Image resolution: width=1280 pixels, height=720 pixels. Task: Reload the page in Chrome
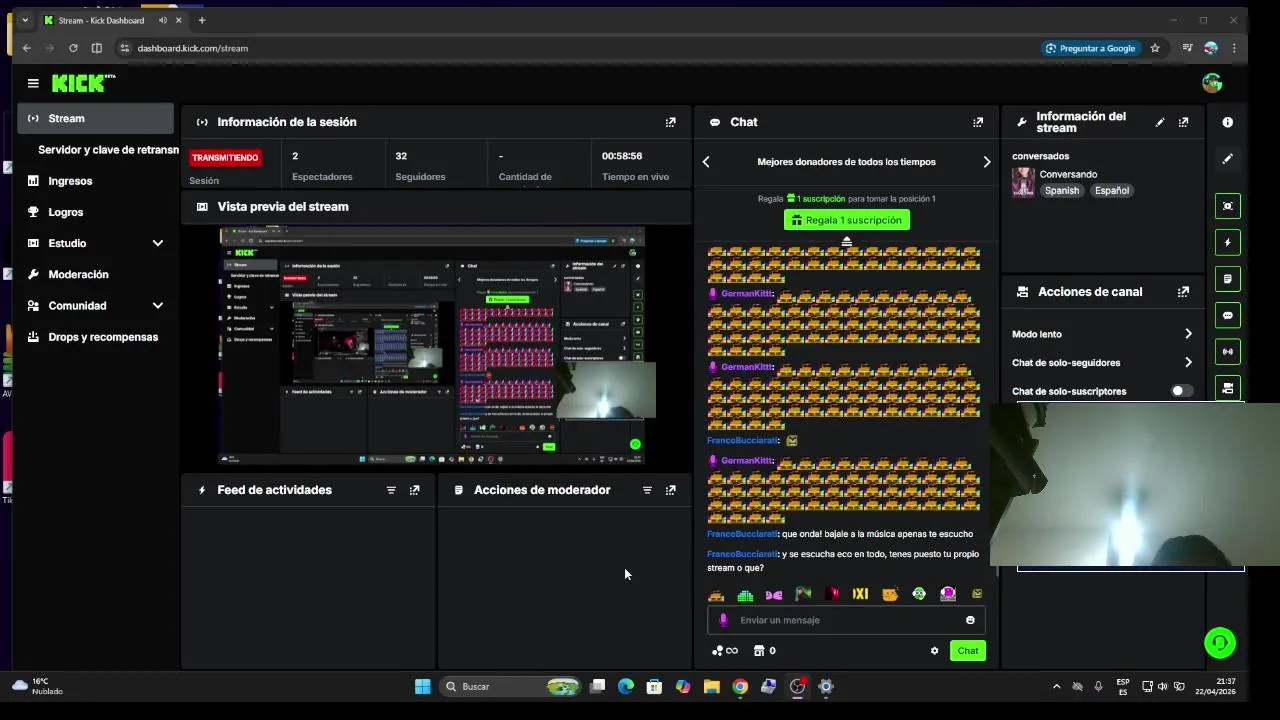pos(73,48)
